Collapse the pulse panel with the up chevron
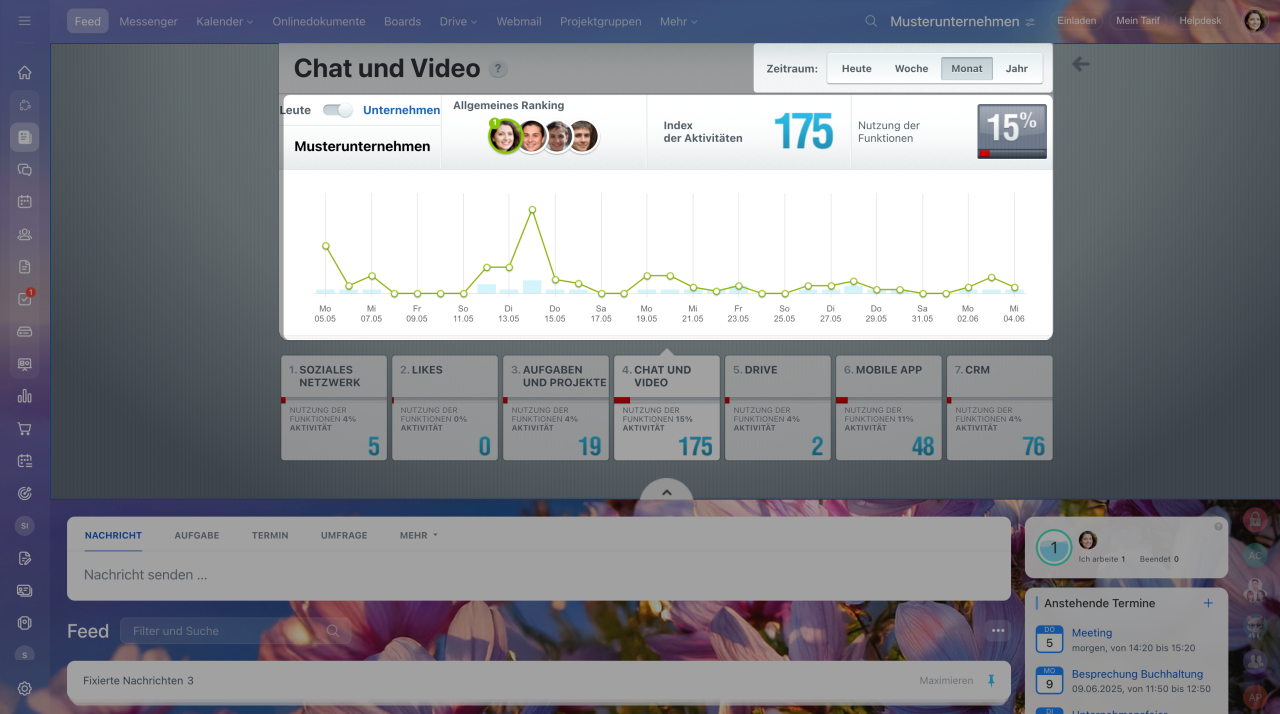The height and width of the screenshot is (714, 1280). click(x=667, y=491)
